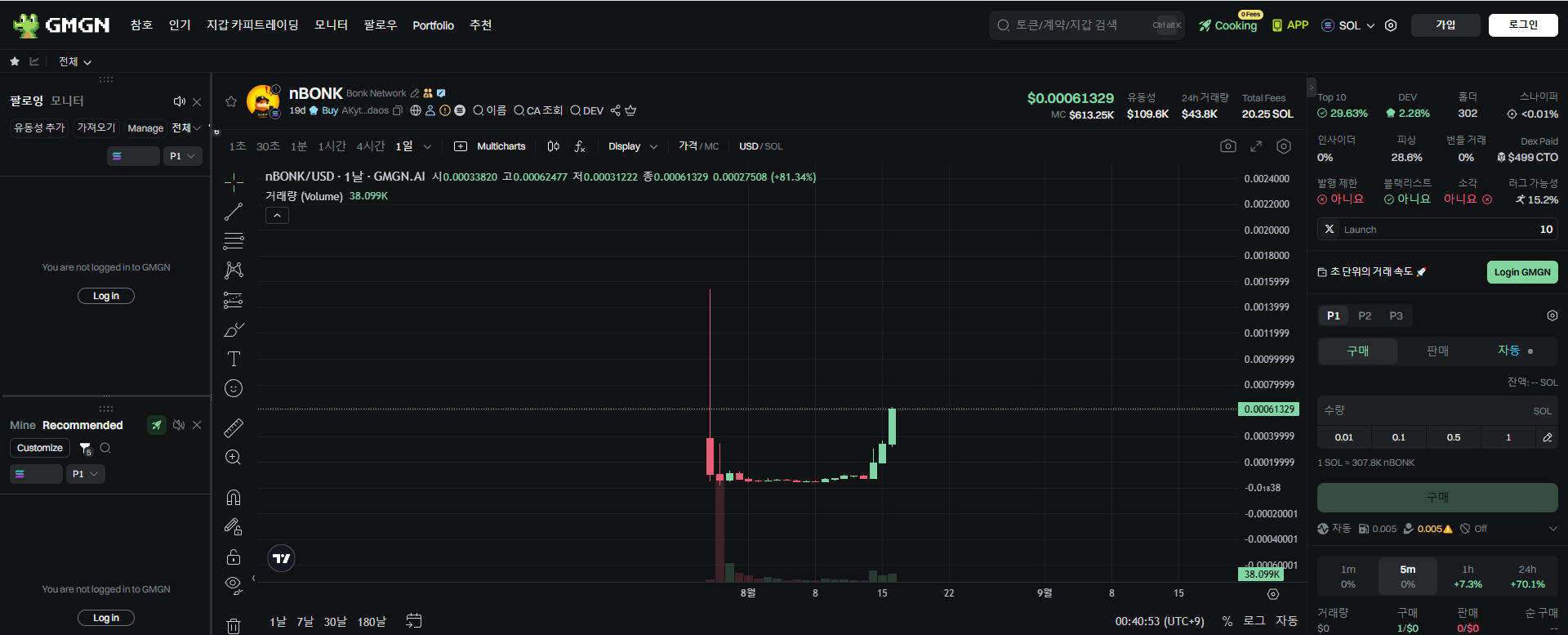Click the 로그인 login button
The height and width of the screenshot is (635, 1568).
(x=1523, y=25)
